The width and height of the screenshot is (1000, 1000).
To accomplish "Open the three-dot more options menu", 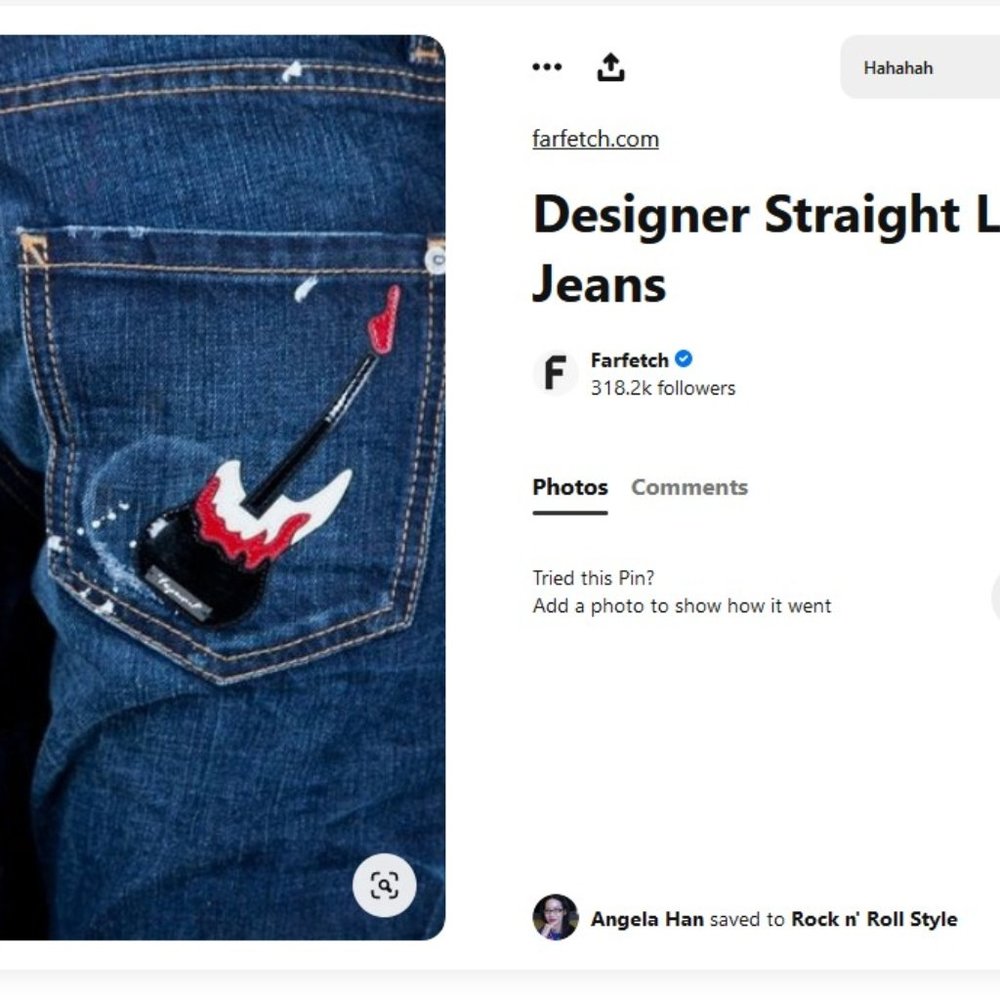I will (547, 66).
